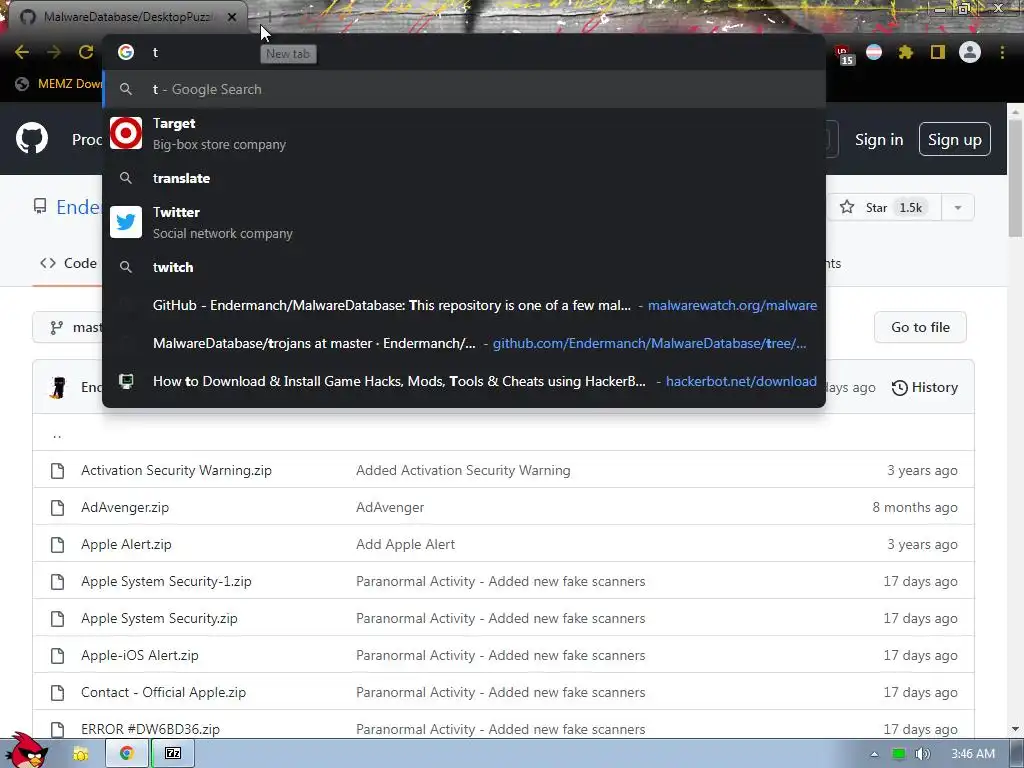Click the repository icon beside Endermanch
This screenshot has width=1024, height=768.
(x=40, y=207)
